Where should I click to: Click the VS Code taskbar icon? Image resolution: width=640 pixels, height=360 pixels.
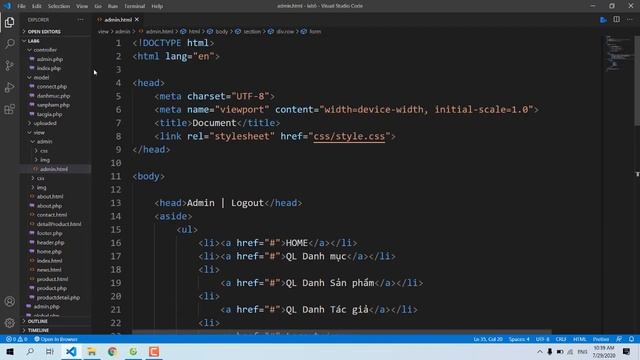[71, 351]
